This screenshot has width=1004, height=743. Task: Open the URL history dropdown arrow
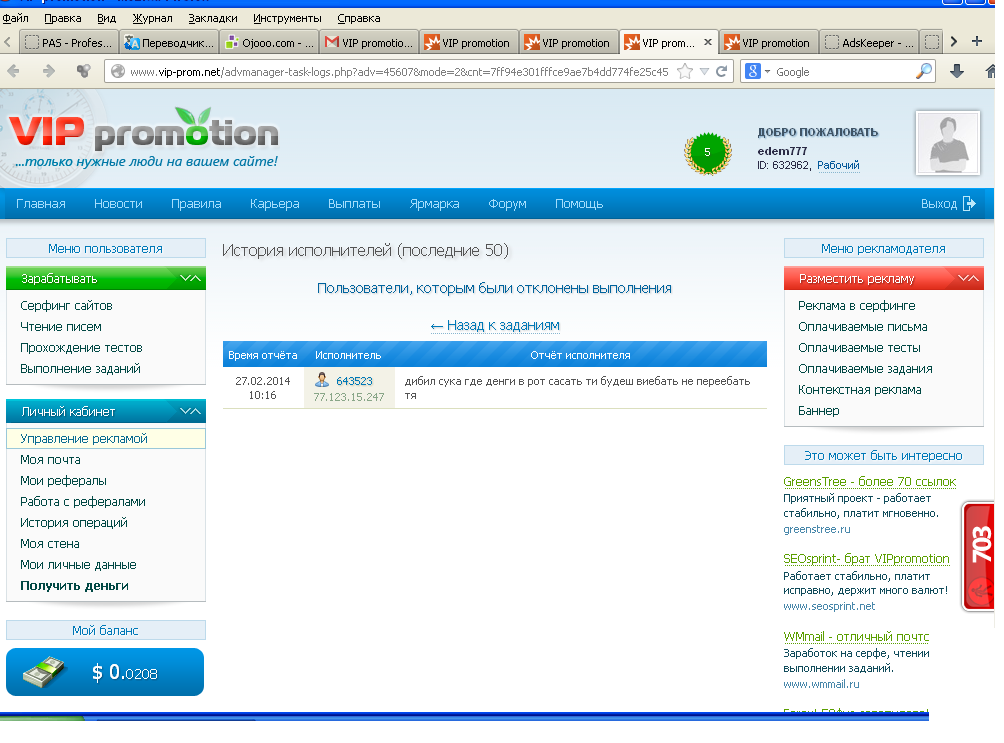(704, 71)
